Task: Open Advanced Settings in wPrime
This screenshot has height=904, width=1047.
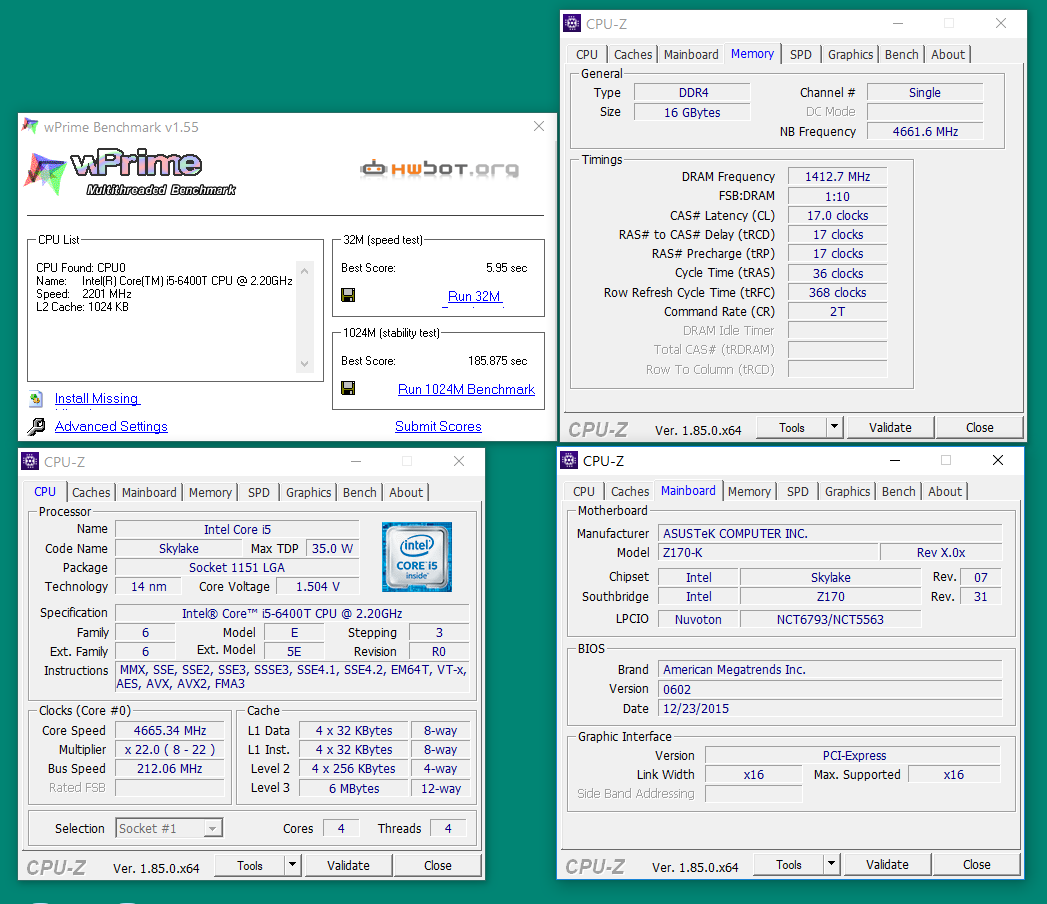Action: (111, 426)
